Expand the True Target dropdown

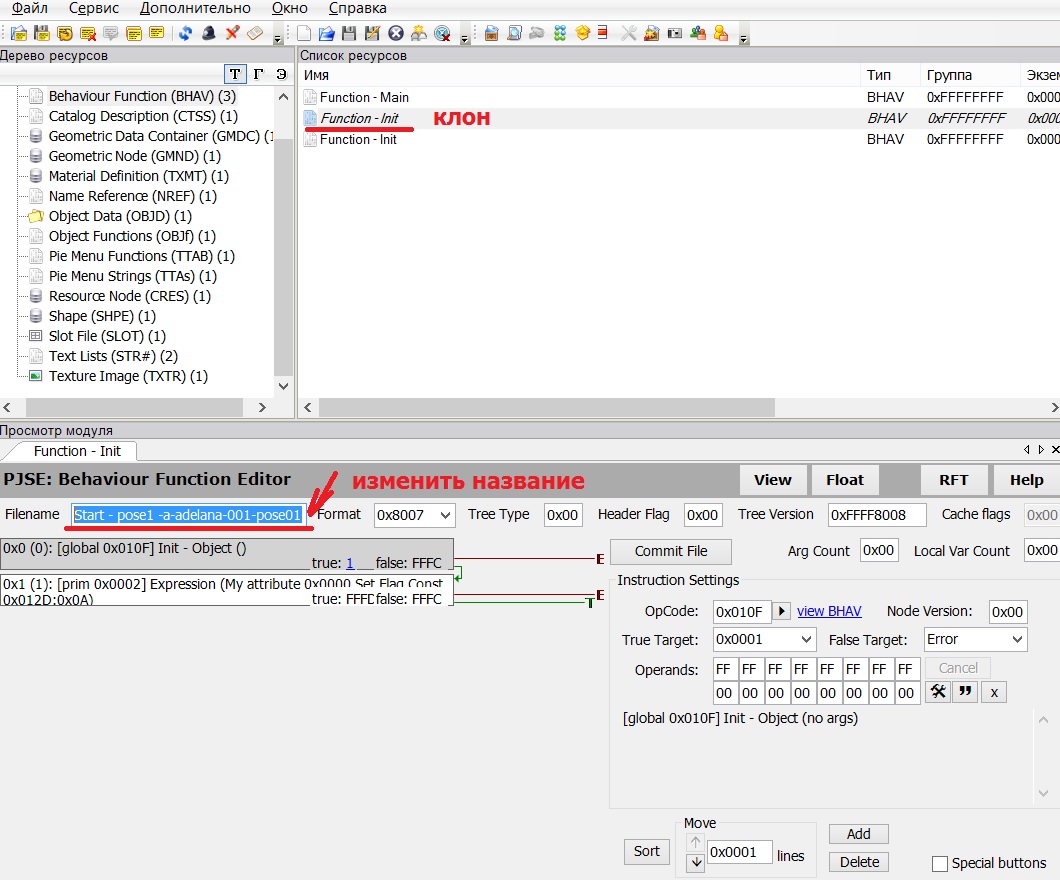pos(765,639)
